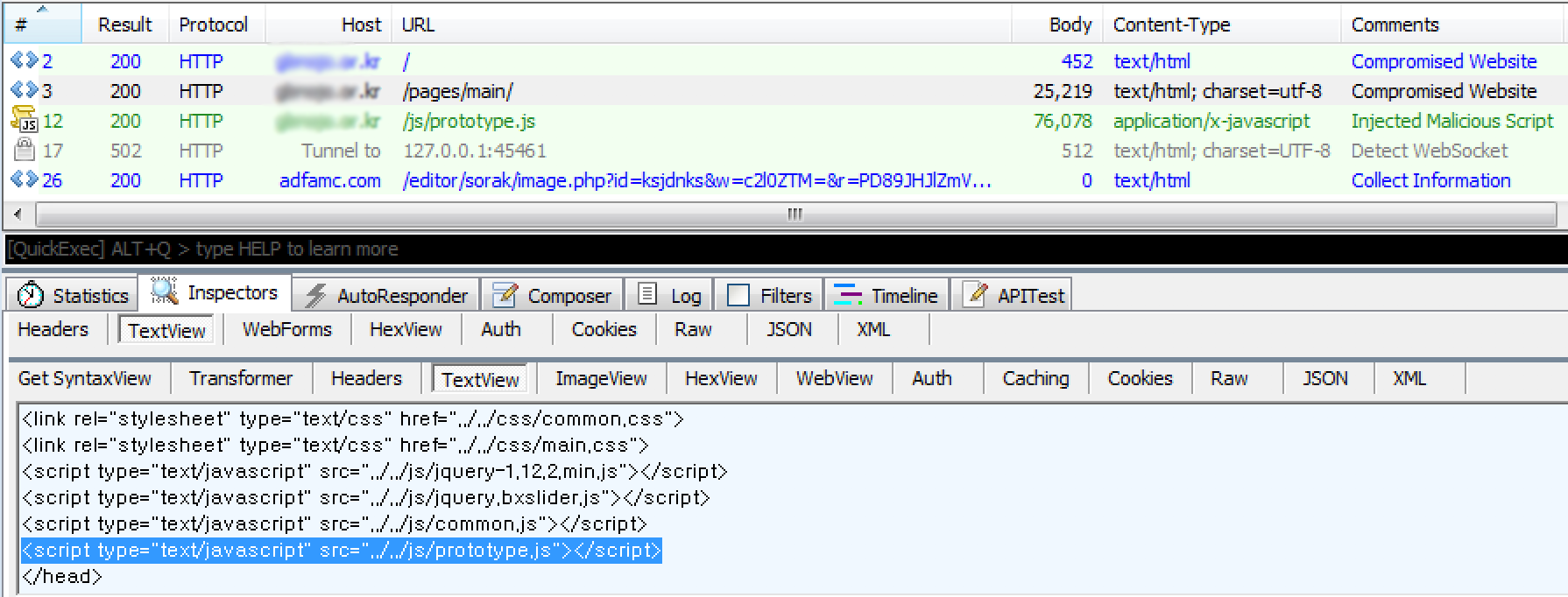
Task: Sort sessions by the Result column header
Action: [x=124, y=25]
